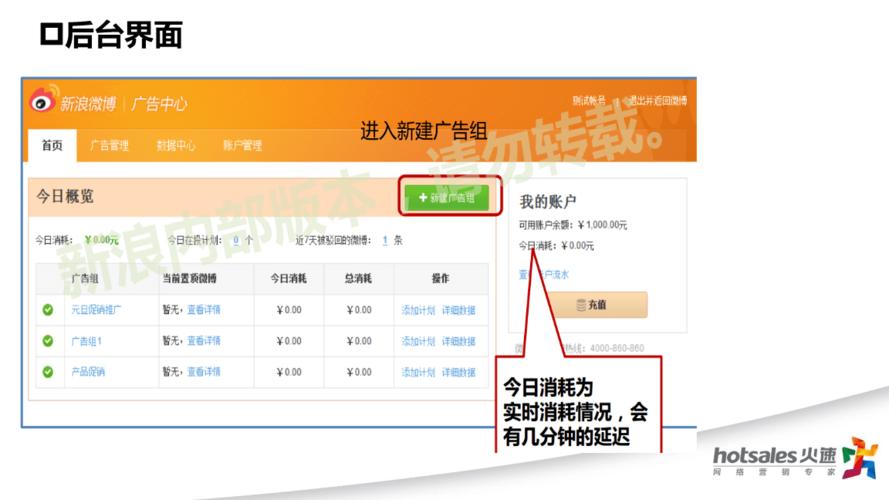The height and width of the screenshot is (500, 889).
Task: Click the green ¥0.00元 今日消耗 value
Action: [x=101, y=240]
